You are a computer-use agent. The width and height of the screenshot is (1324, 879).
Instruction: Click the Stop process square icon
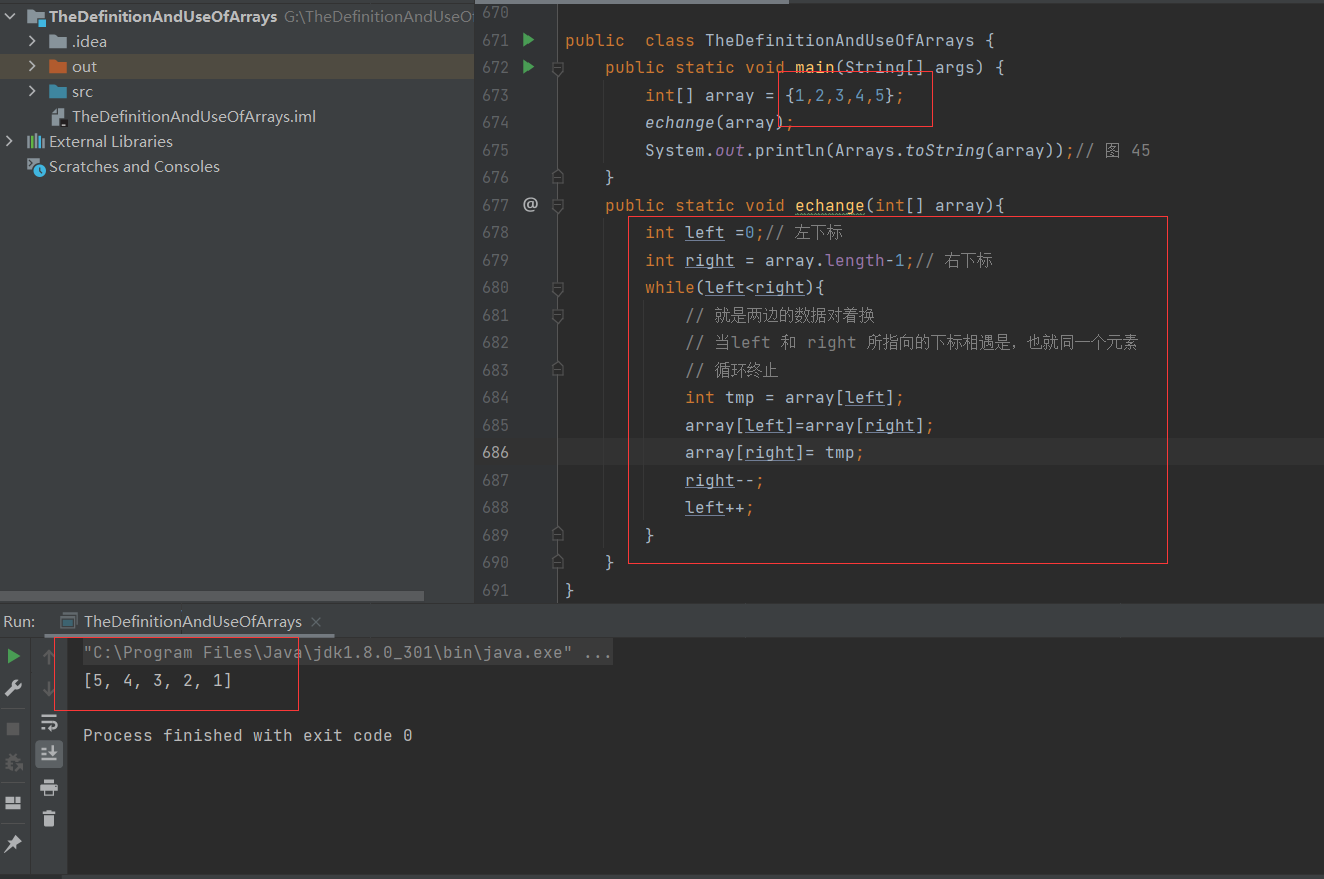coord(13,729)
